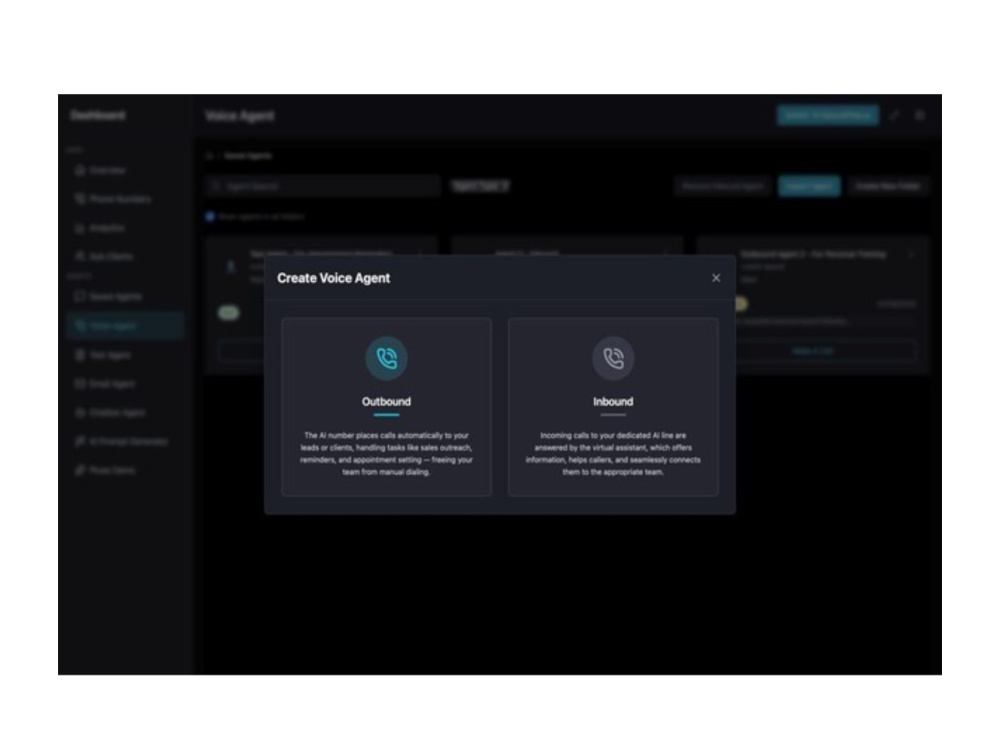Viewport: 1000px width, 750px height.
Task: Click the 'Create Voice Agent' dialog title
Action: pos(334,278)
